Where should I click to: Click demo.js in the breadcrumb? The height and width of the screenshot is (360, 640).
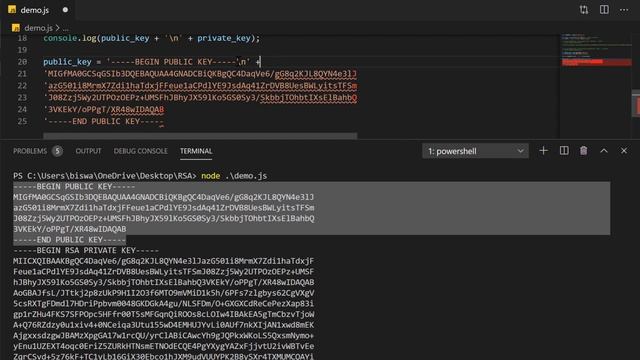38,28
